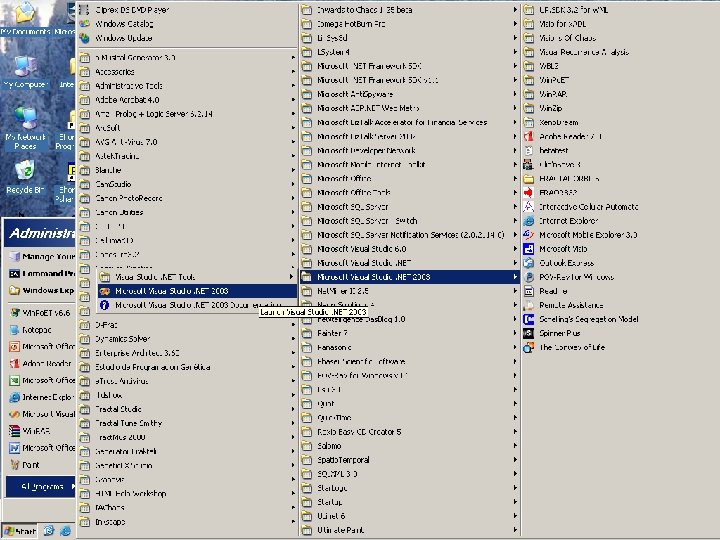Open the Microsoft Visual Studio .NET folder
This screenshot has width=720, height=540.
click(409, 263)
